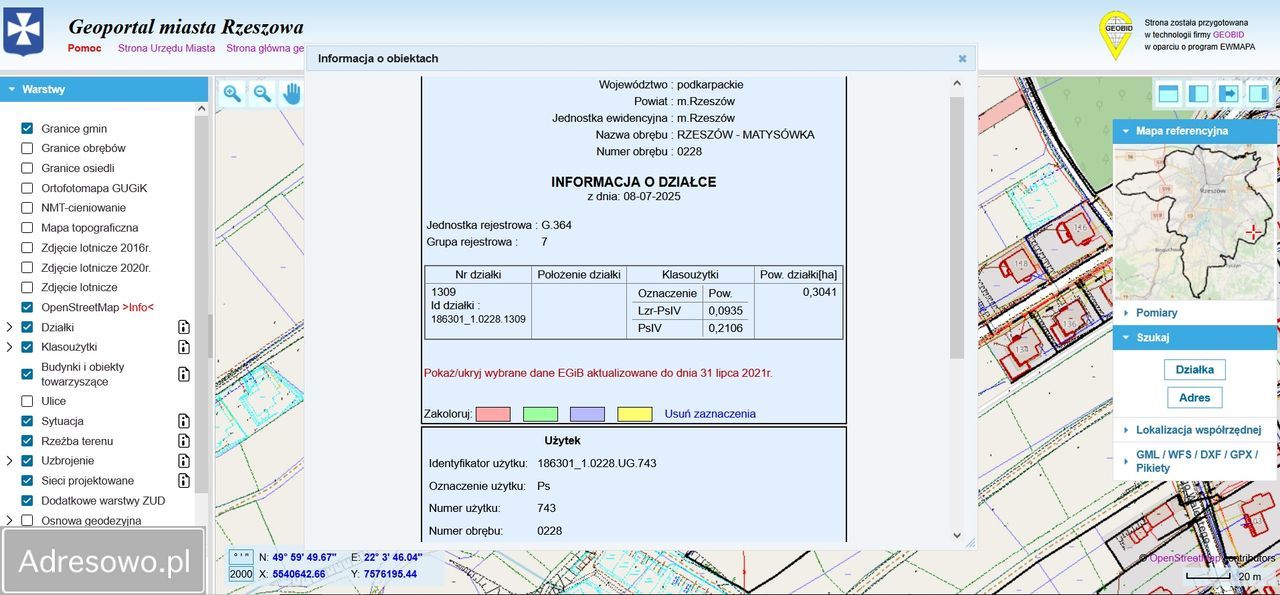The image size is (1280, 595).
Task: Expand the Klasoużytki layer tree
Action: pyautogui.click(x=10, y=347)
